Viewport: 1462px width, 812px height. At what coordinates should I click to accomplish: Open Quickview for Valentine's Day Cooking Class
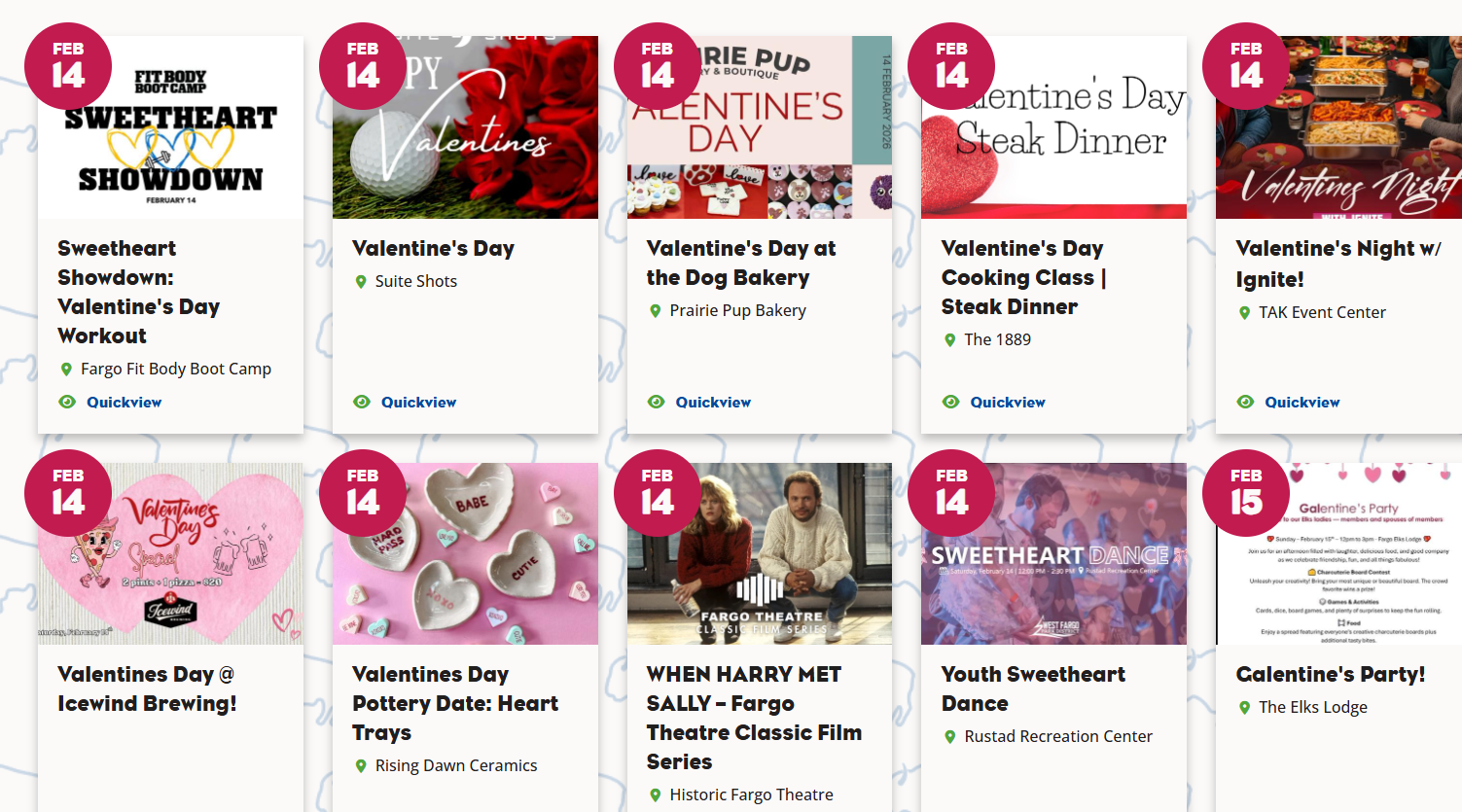pos(1007,402)
